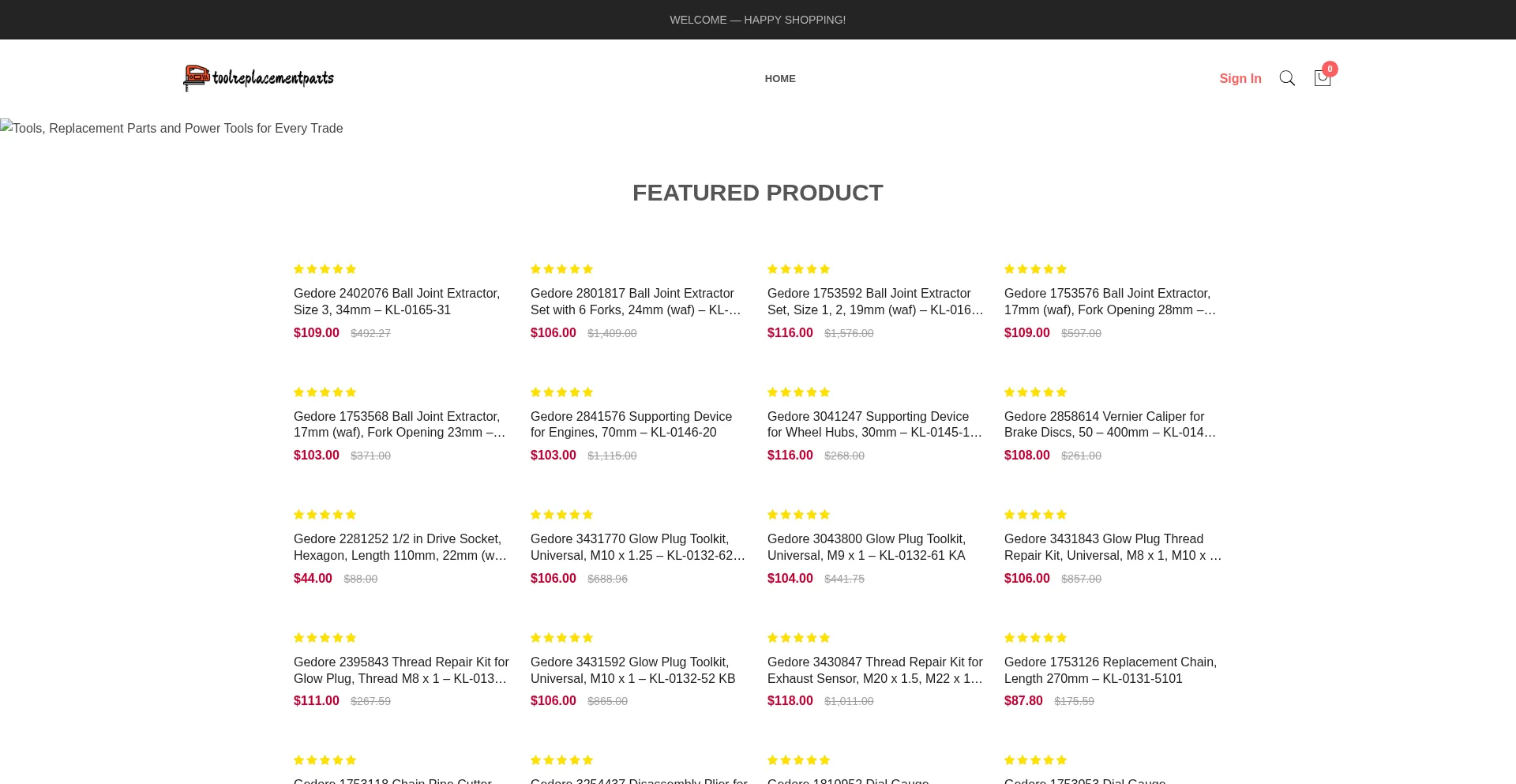Open Gedore 3430847 Thread Repair Kit for Exhaust Sensor
Viewport: 1516px width, 784px height.
pos(876,670)
